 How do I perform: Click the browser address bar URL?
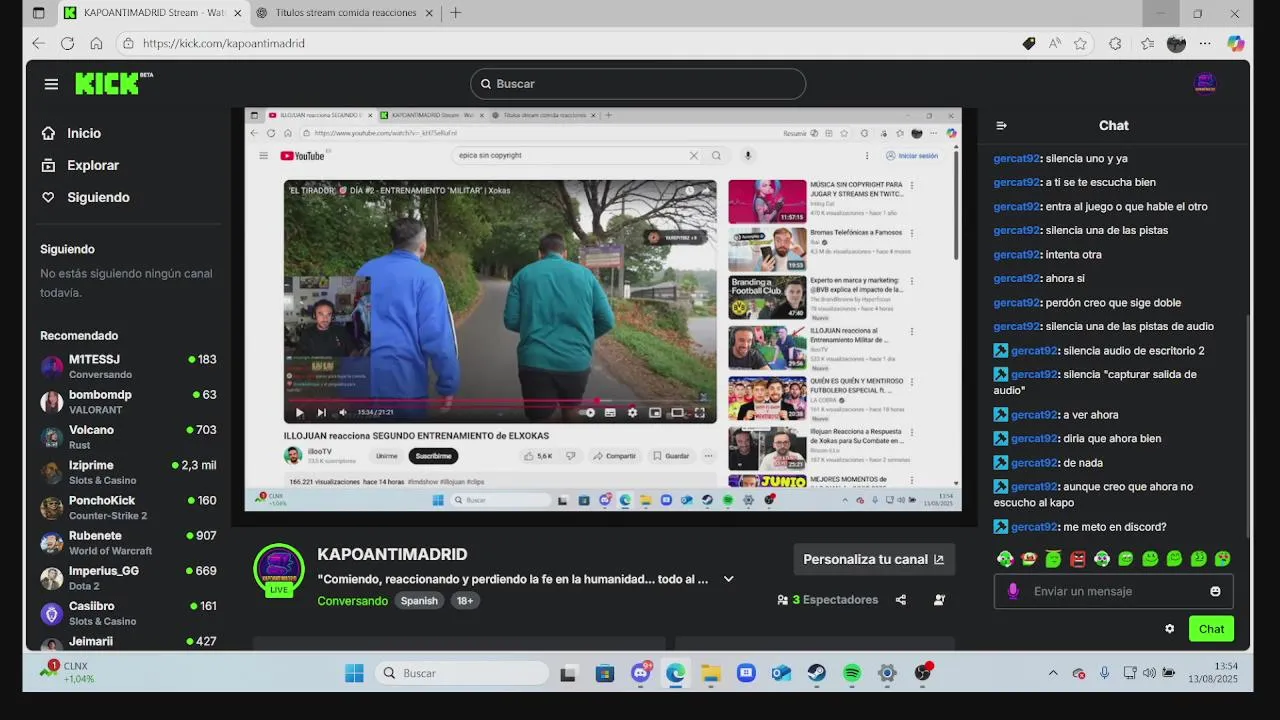[224, 43]
